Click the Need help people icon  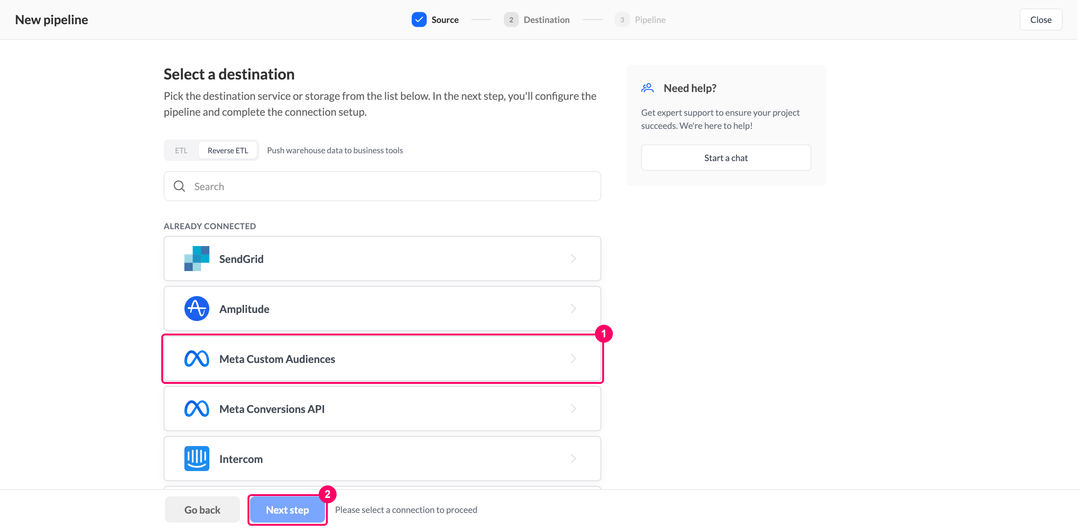(x=647, y=88)
